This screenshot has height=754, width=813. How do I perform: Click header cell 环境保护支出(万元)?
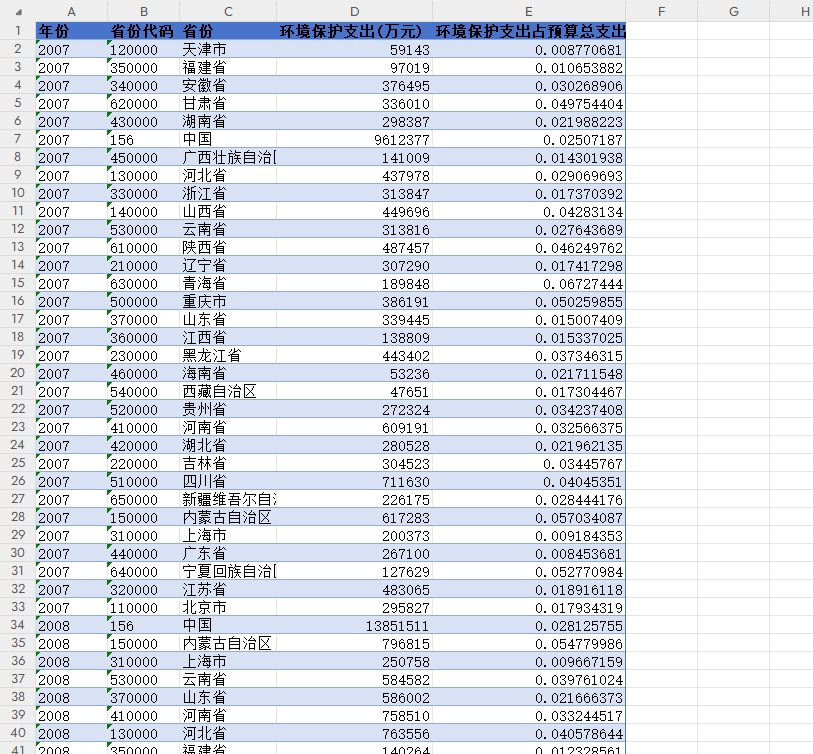[x=354, y=31]
